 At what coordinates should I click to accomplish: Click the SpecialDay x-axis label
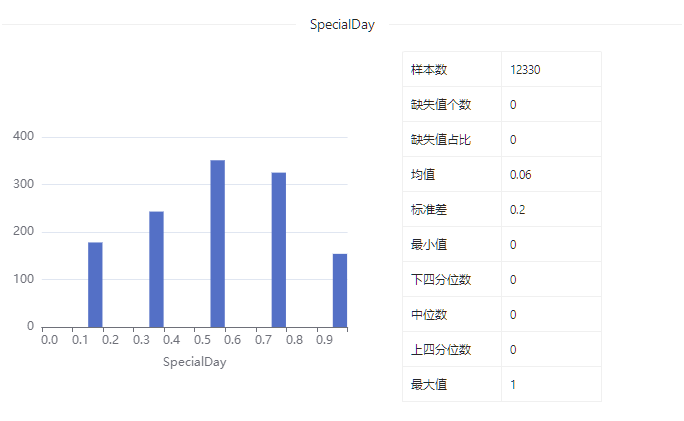tap(195, 362)
